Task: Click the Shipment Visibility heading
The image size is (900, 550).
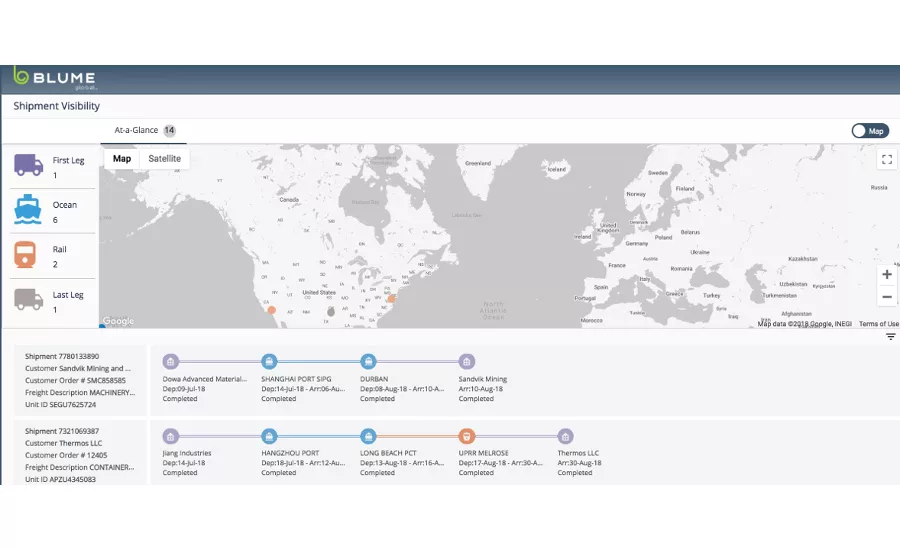Action: coord(56,106)
